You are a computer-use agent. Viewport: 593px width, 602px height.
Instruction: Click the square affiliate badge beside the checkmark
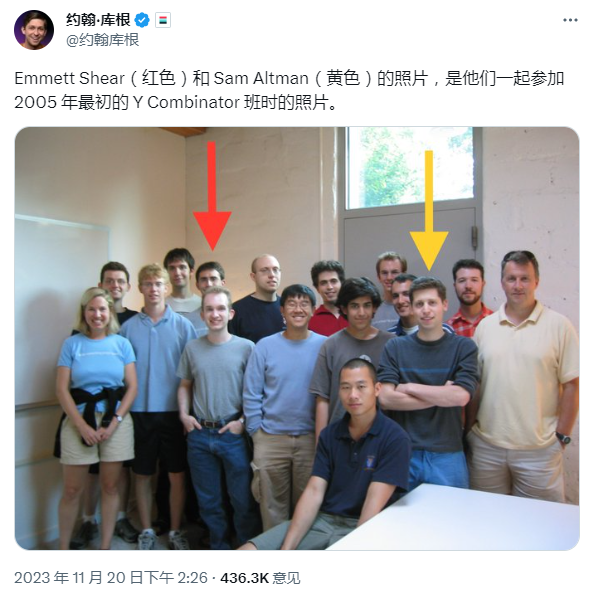pos(163,20)
